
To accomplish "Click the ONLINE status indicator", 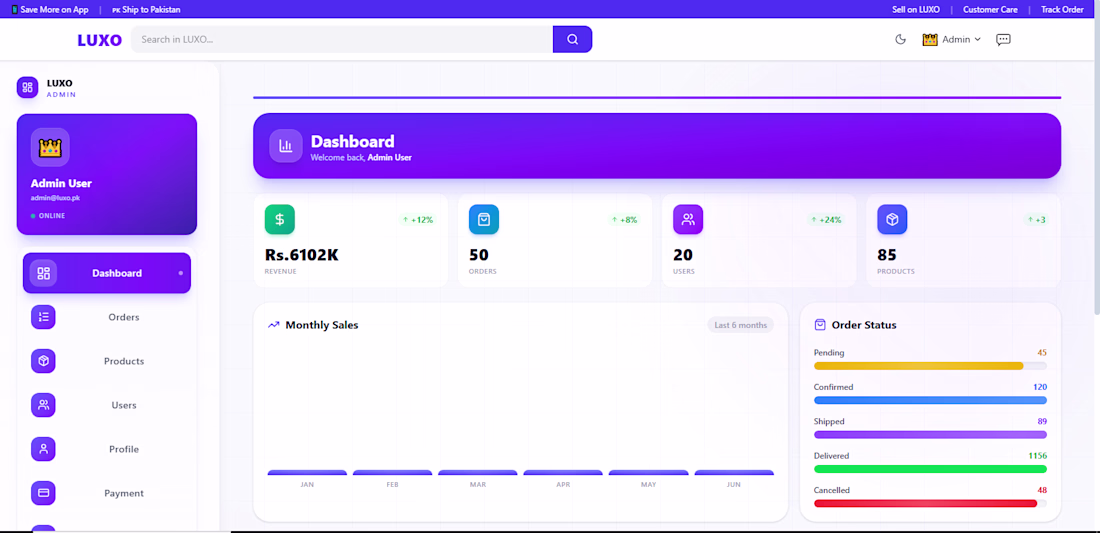I will point(48,216).
